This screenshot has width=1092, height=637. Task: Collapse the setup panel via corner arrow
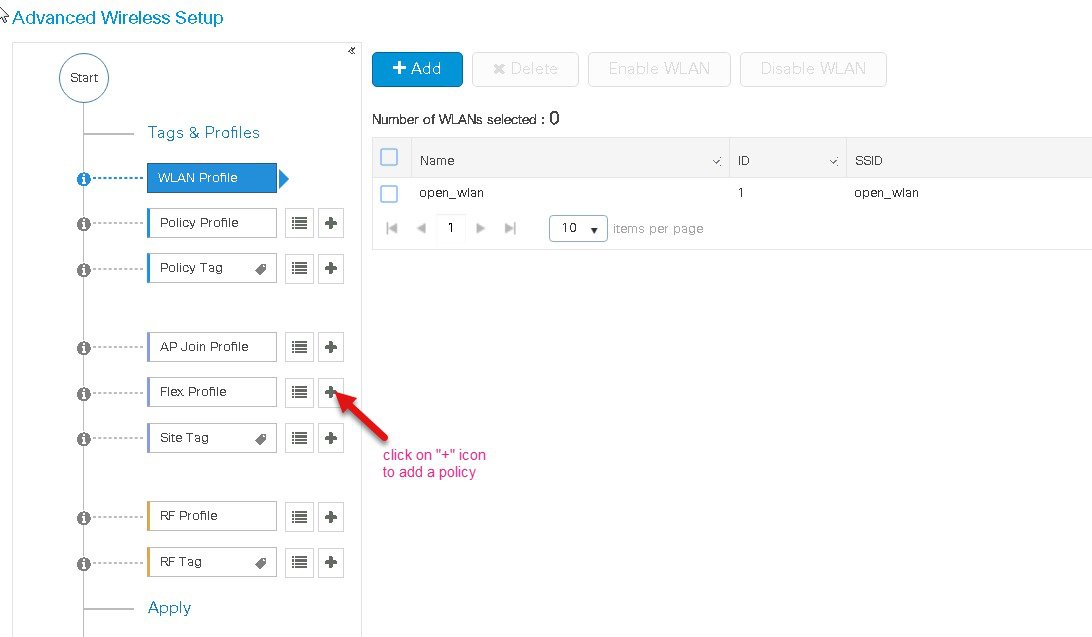click(352, 51)
